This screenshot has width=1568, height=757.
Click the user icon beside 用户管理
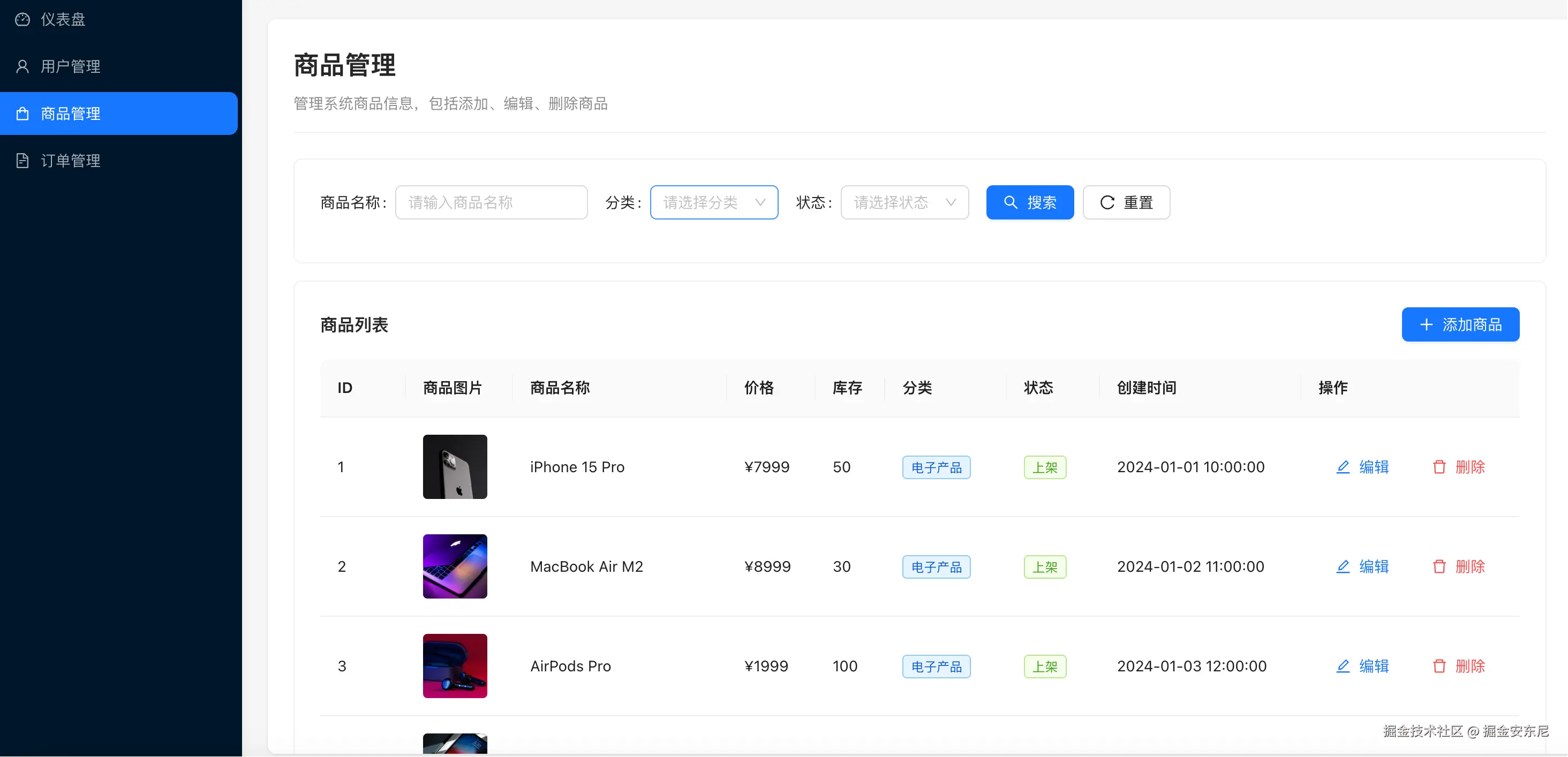(x=22, y=66)
